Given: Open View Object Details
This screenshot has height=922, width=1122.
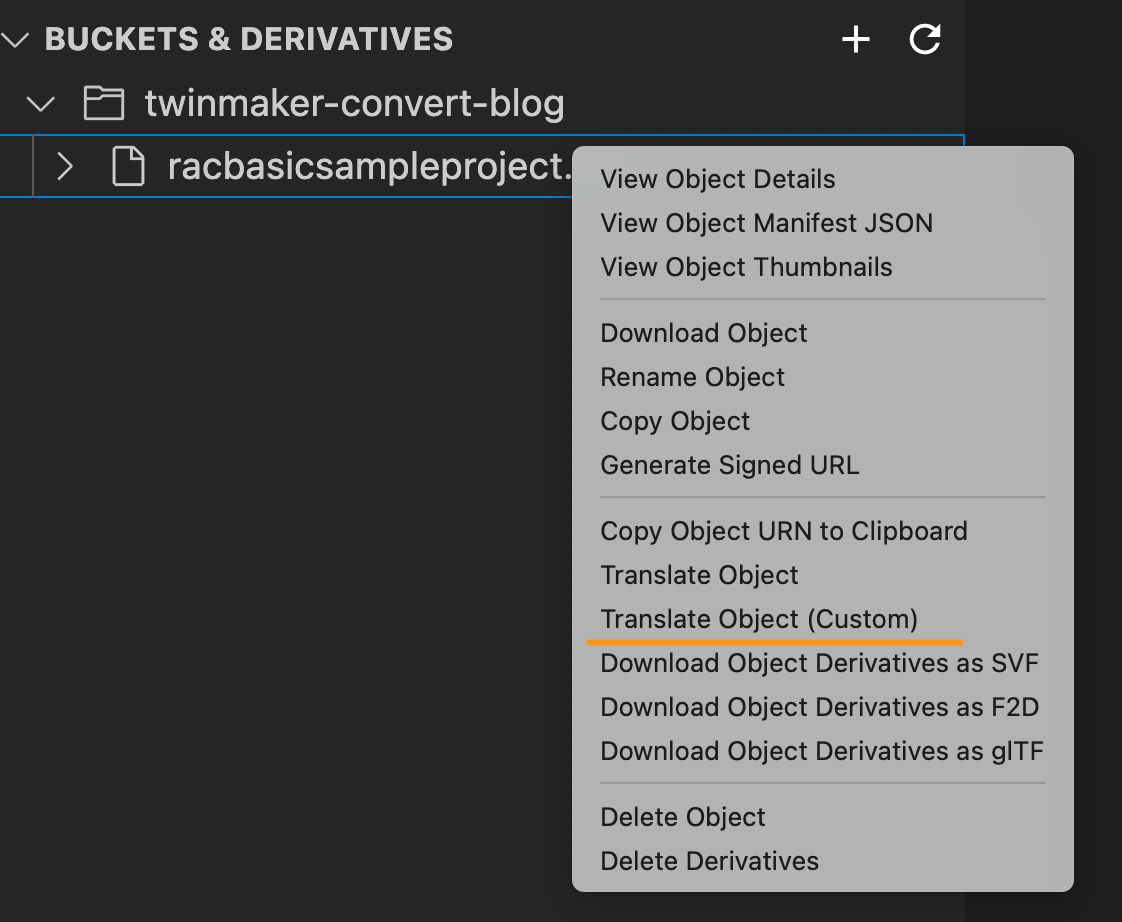Looking at the screenshot, I should tap(717, 179).
